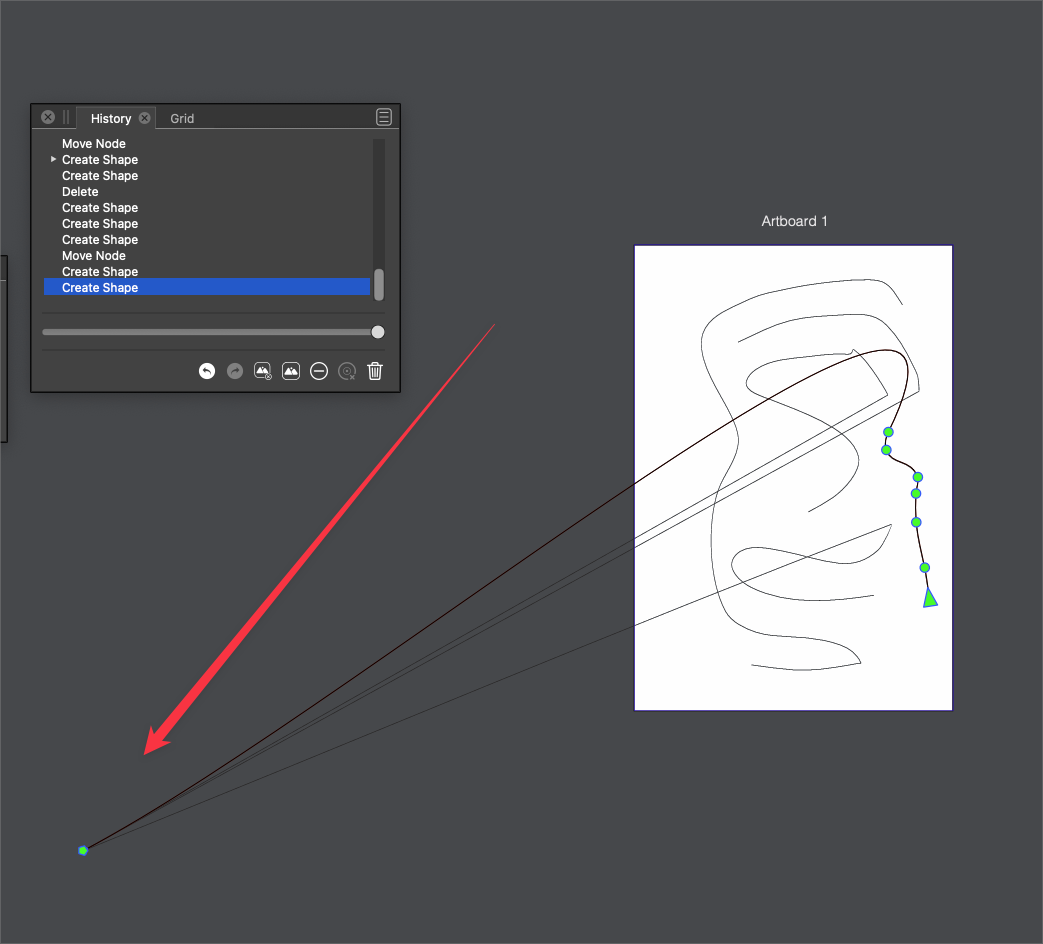Click the circled minus icon
1043x944 pixels.
coord(319,371)
